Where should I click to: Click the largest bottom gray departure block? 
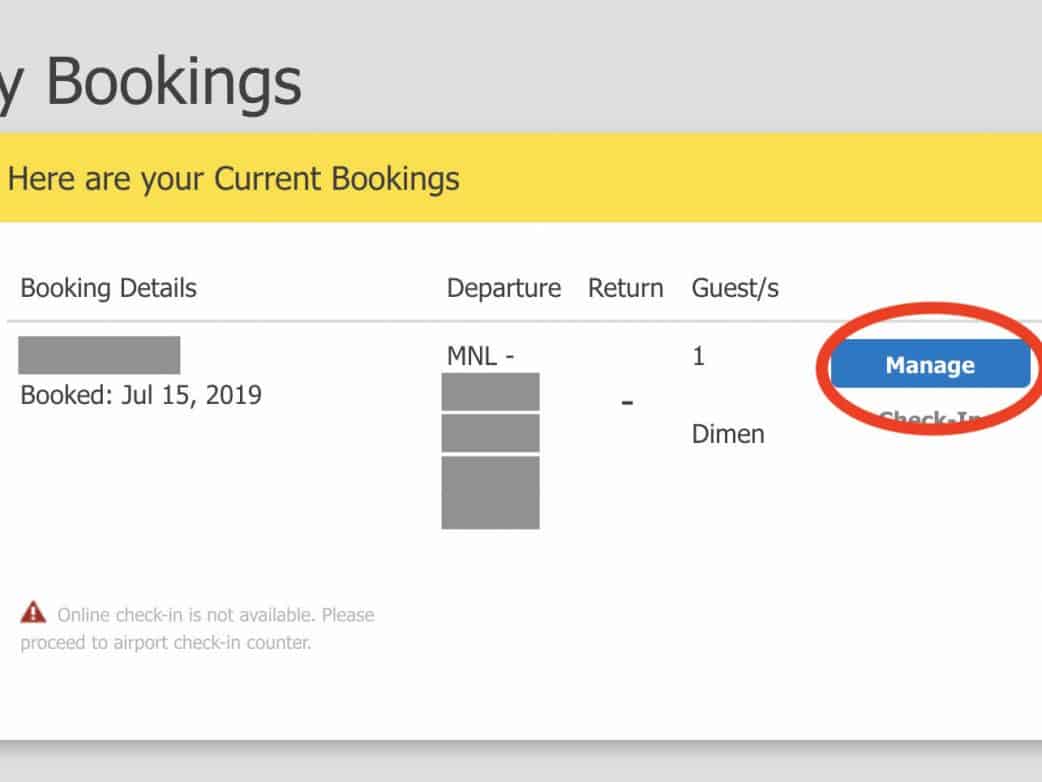pos(490,492)
